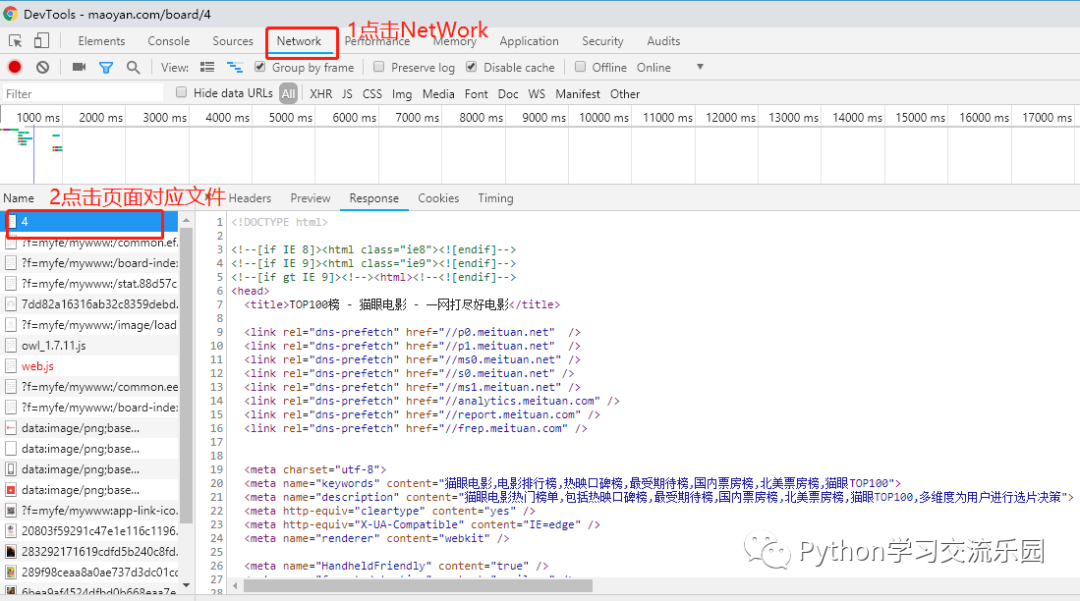Filter requests by Other
1080x601 pixels.
click(x=625, y=94)
